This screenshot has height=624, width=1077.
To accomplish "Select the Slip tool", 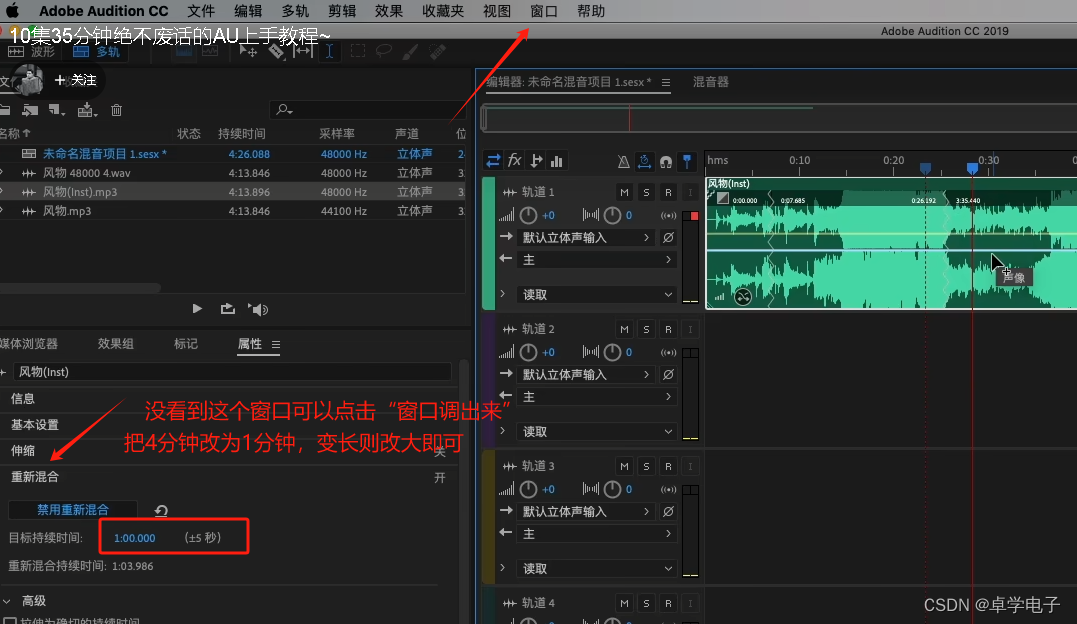I will click(302, 52).
